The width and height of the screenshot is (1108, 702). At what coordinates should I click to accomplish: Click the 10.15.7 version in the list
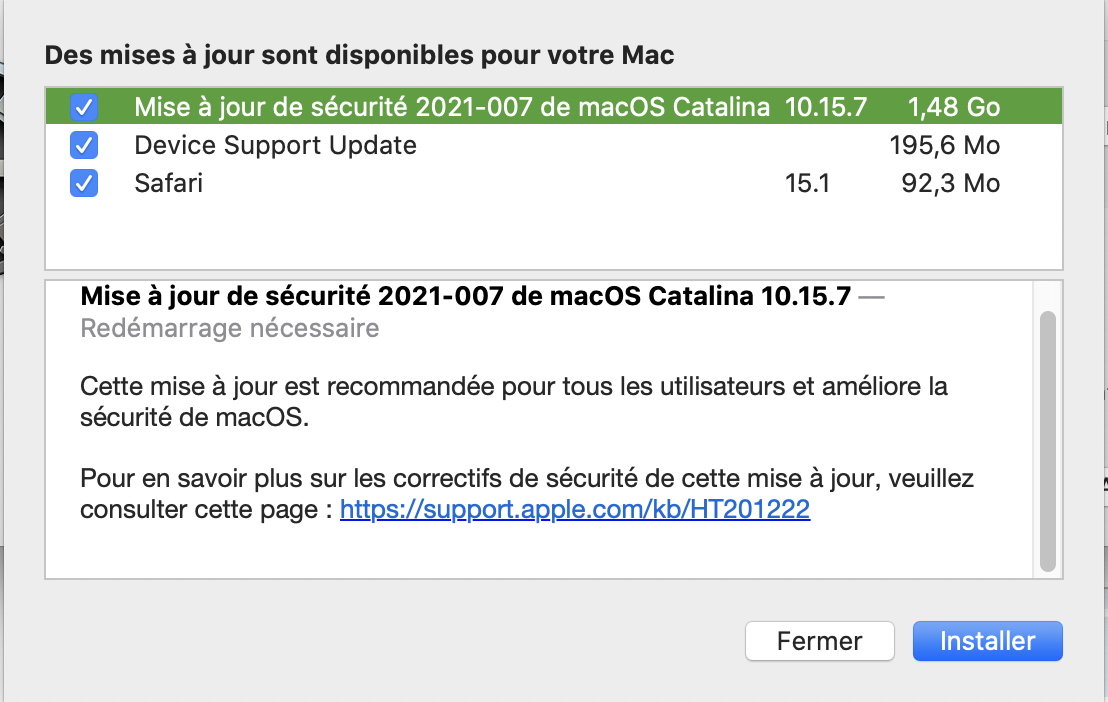point(825,107)
